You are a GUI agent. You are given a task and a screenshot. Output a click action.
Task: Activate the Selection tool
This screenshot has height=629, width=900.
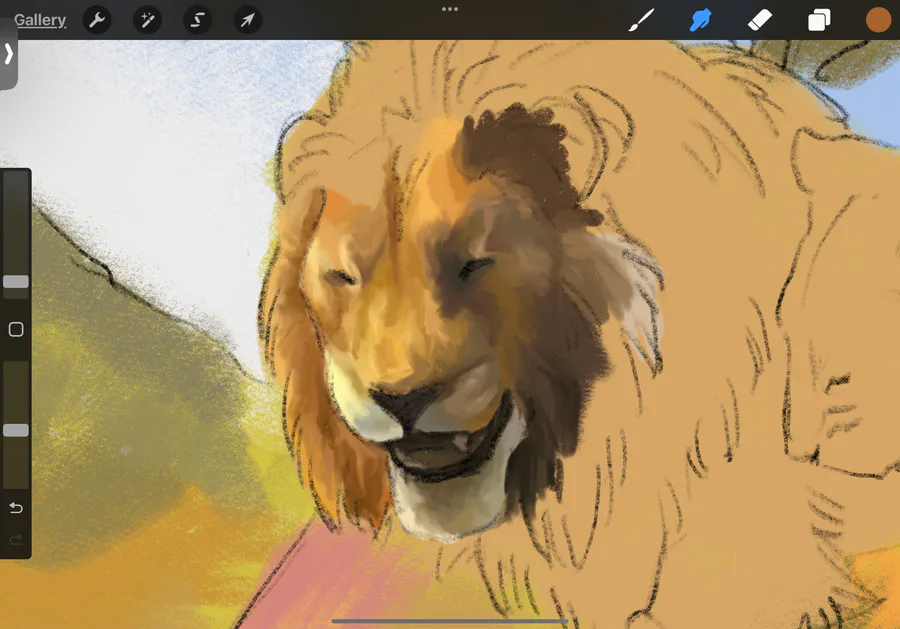[197, 20]
